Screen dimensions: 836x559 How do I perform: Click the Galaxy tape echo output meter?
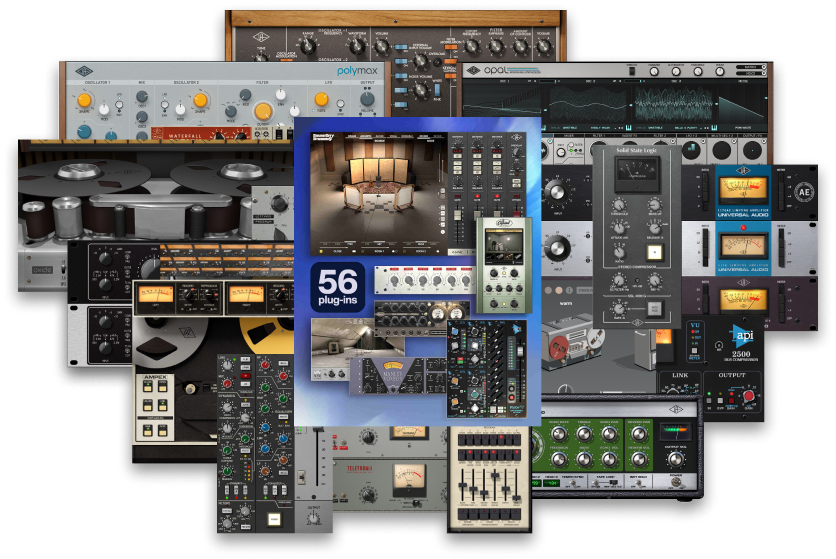[x=675, y=431]
